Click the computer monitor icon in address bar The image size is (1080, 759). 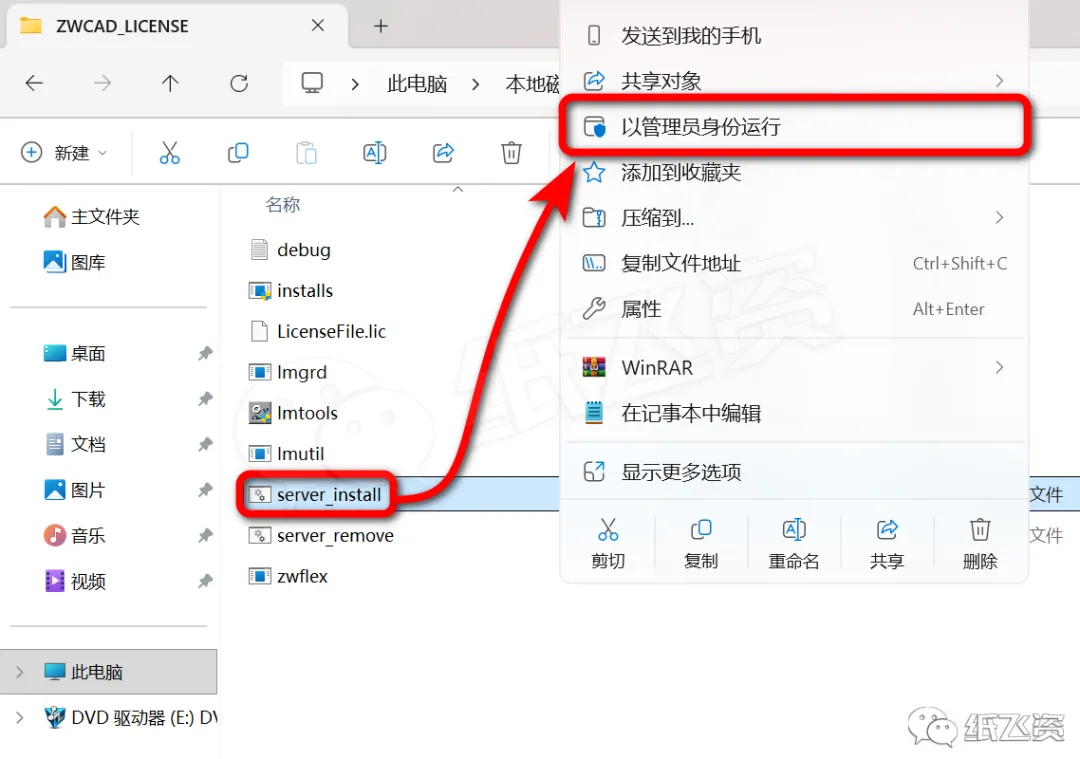(x=312, y=83)
